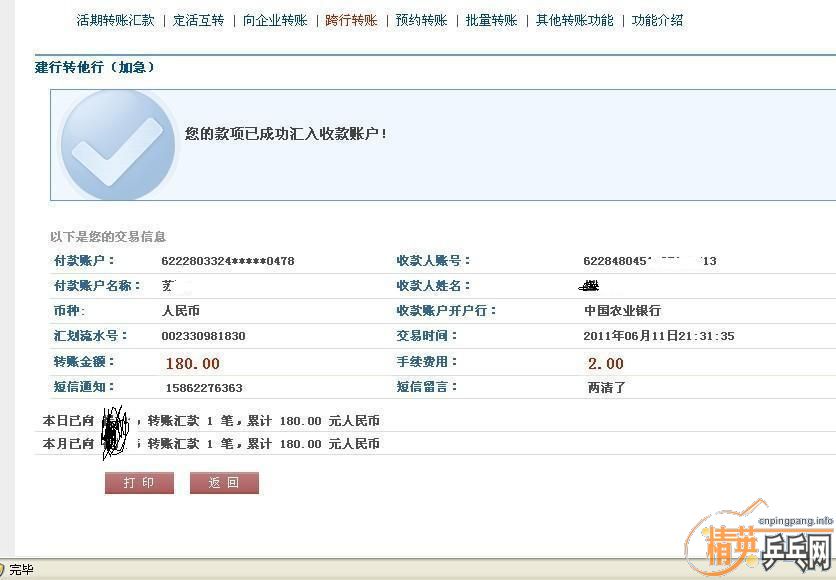Open the 活期转账汇款 tab
Viewport: 836px width, 580px height.
pos(115,20)
